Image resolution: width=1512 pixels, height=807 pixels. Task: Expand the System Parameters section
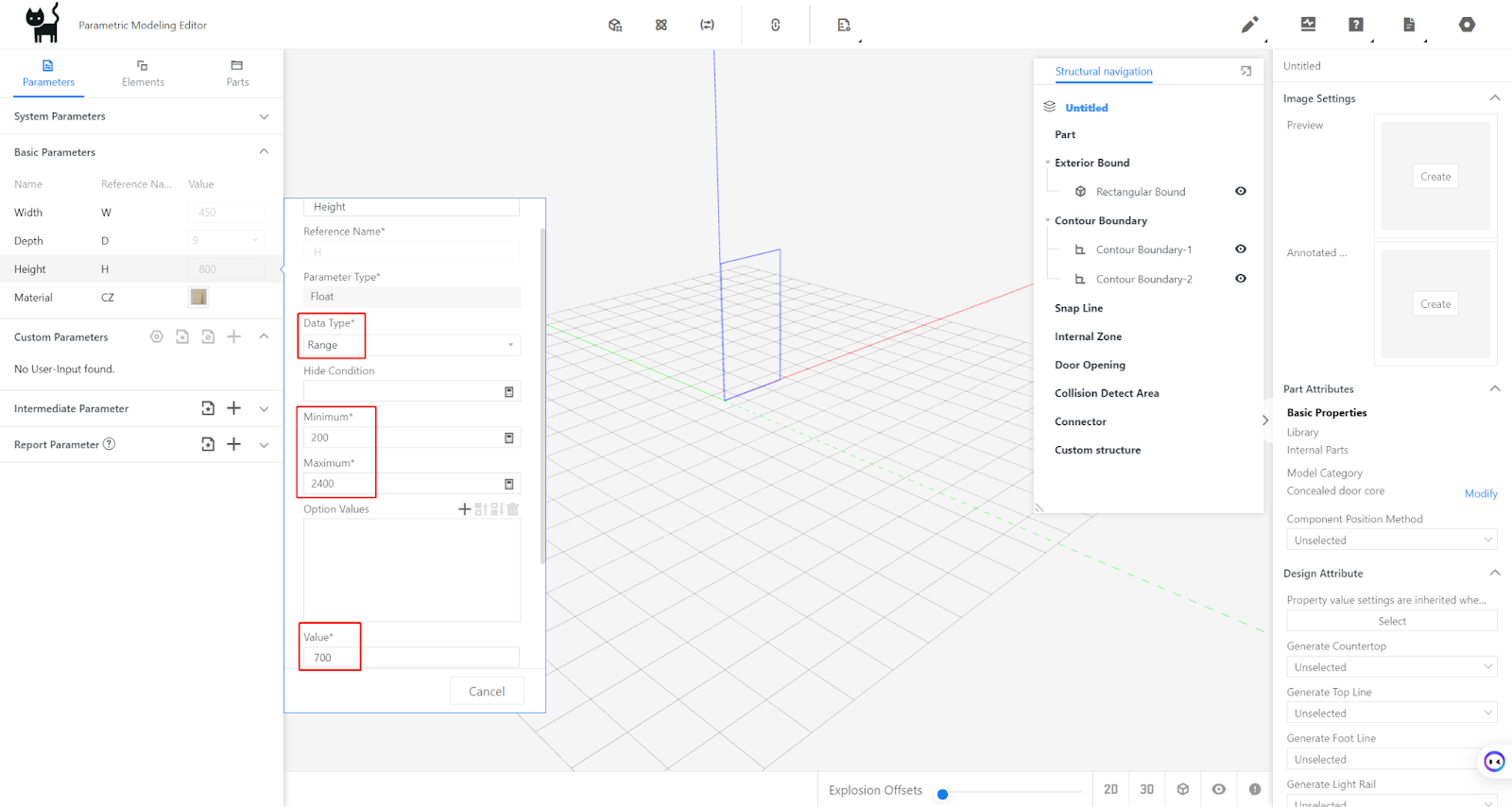[x=264, y=116]
